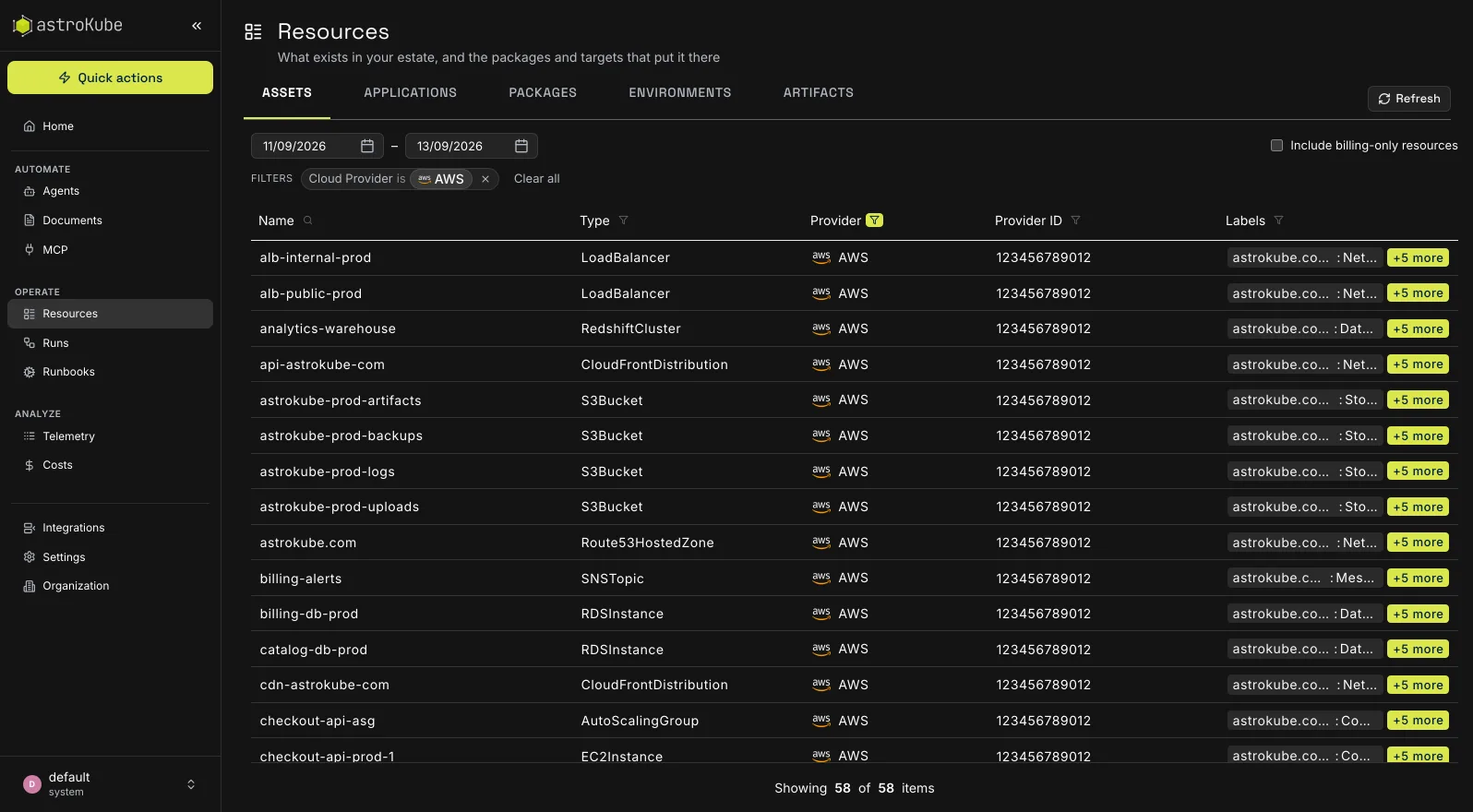
Task: Refresh the resources list
Action: tap(1409, 99)
